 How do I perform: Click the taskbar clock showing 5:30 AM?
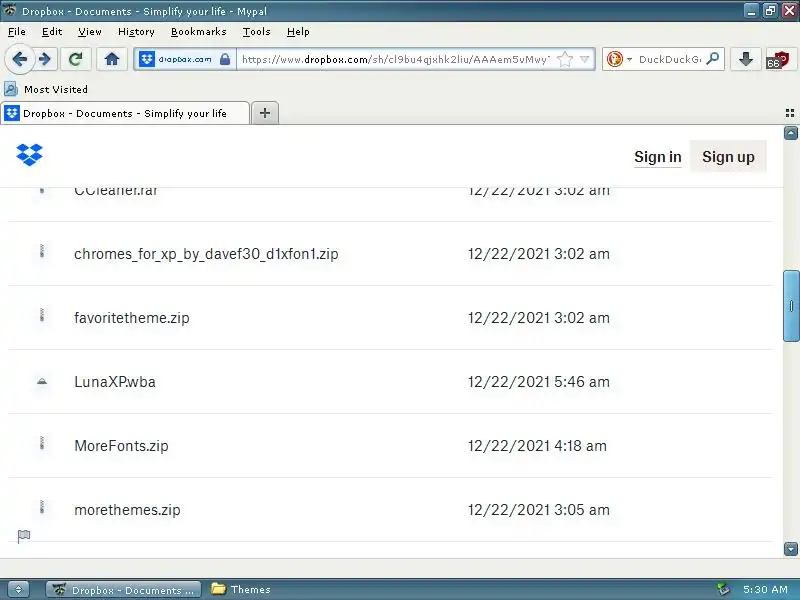click(765, 589)
